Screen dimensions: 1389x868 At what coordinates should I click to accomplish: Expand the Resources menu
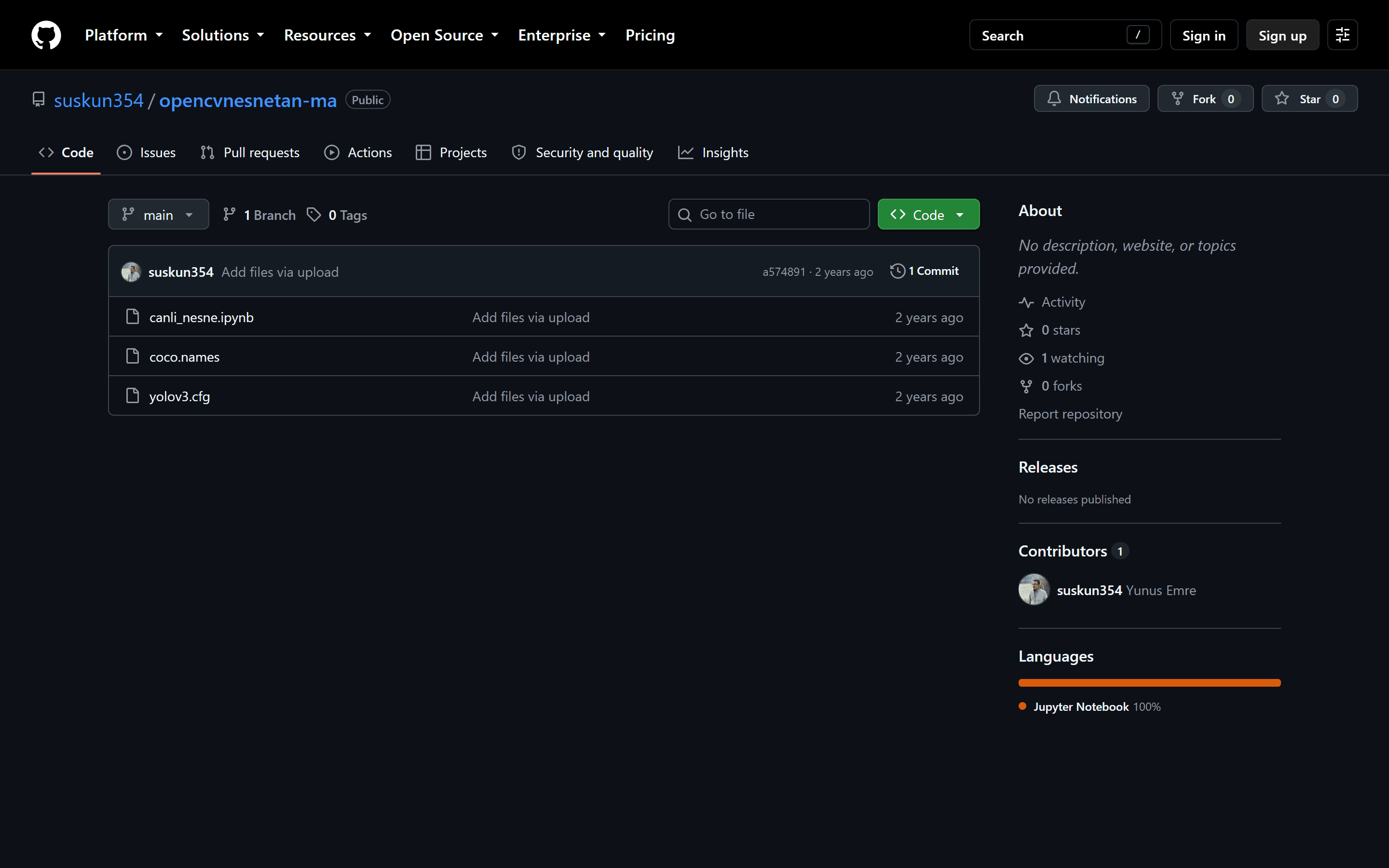328,35
